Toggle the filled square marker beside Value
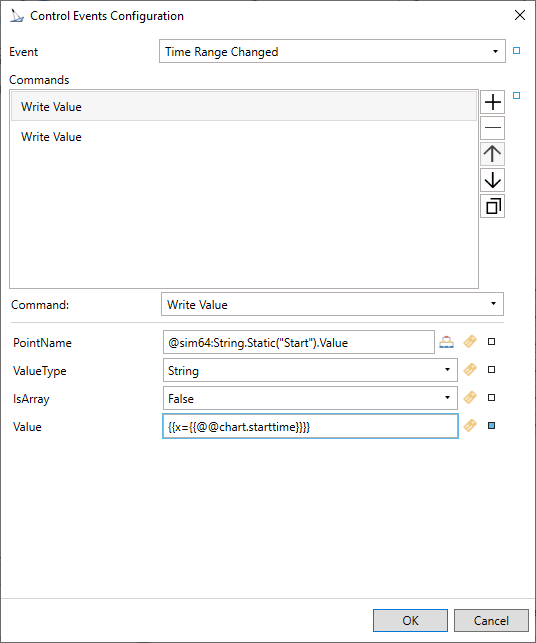This screenshot has width=536, height=643. (491, 426)
